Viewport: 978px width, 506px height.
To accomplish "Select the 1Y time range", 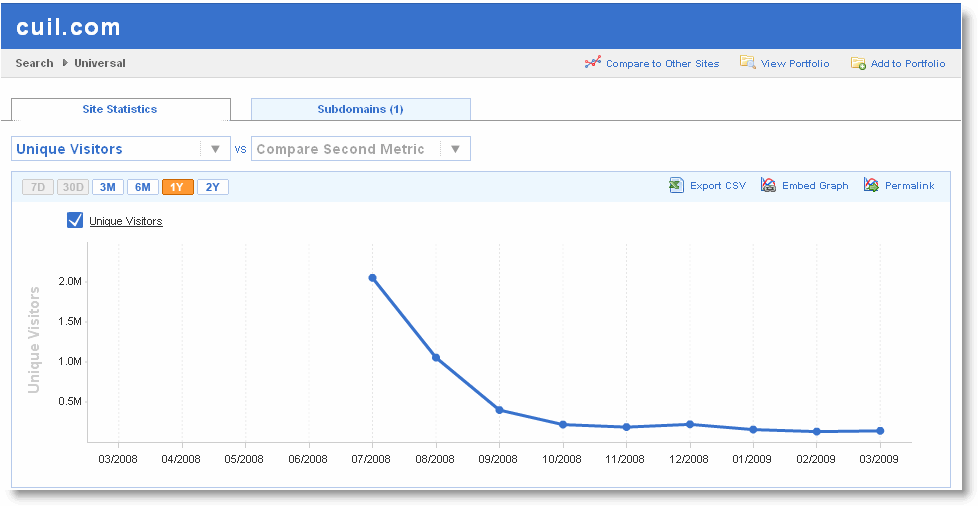I will pos(178,187).
